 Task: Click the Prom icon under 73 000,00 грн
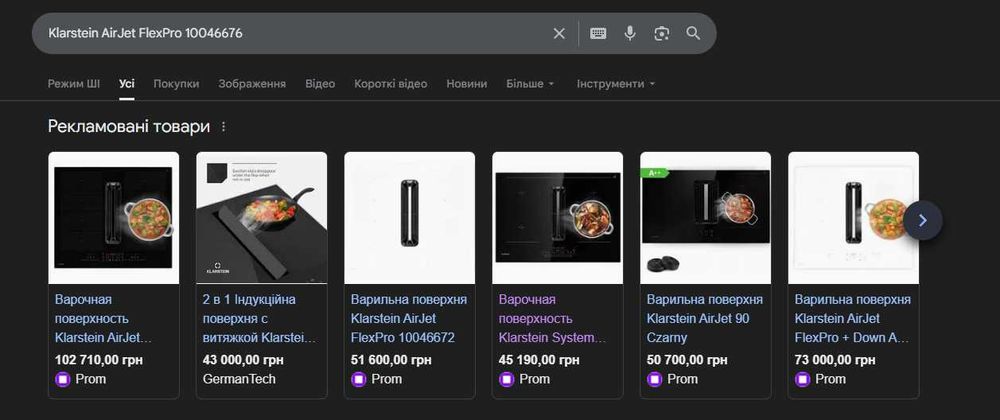pos(802,379)
